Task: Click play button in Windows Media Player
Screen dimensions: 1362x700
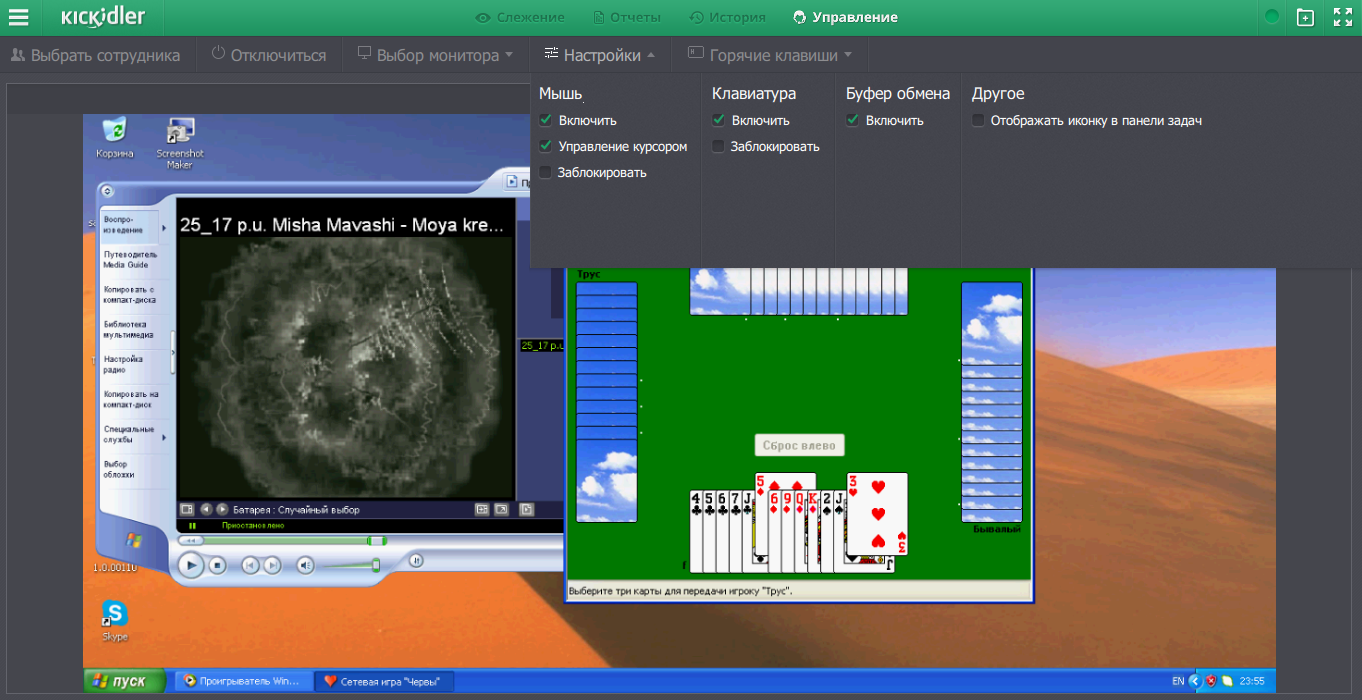Action: coord(190,565)
